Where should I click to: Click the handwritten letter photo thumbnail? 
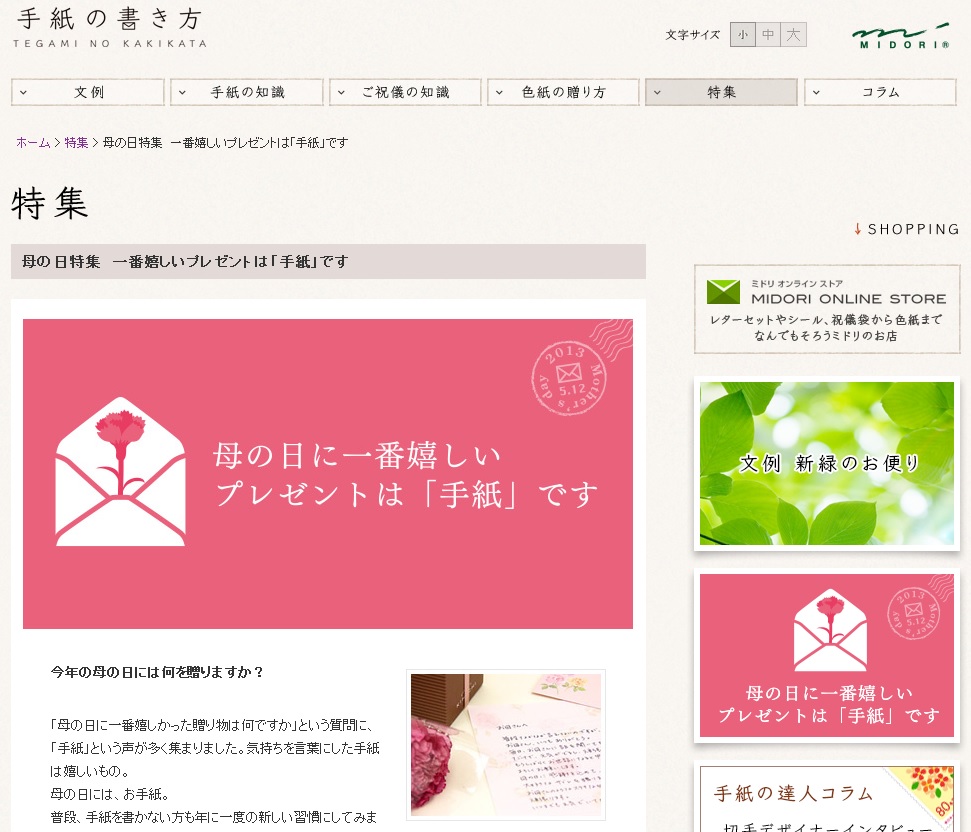click(506, 745)
